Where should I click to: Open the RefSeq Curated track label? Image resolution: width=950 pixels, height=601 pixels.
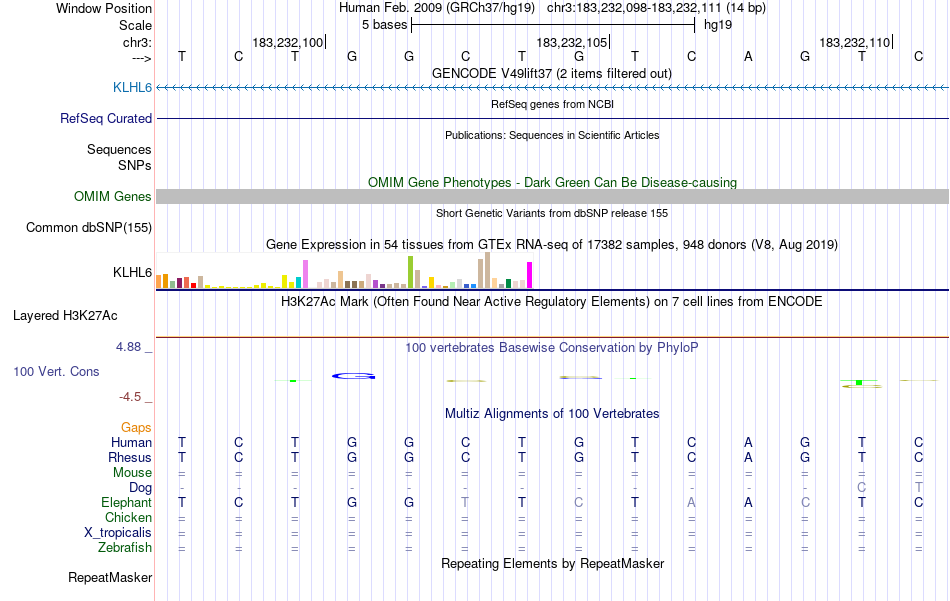click(105, 118)
